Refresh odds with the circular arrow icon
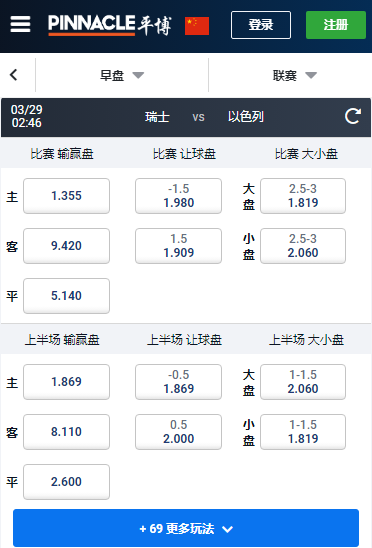The width and height of the screenshot is (372, 548). click(352, 116)
